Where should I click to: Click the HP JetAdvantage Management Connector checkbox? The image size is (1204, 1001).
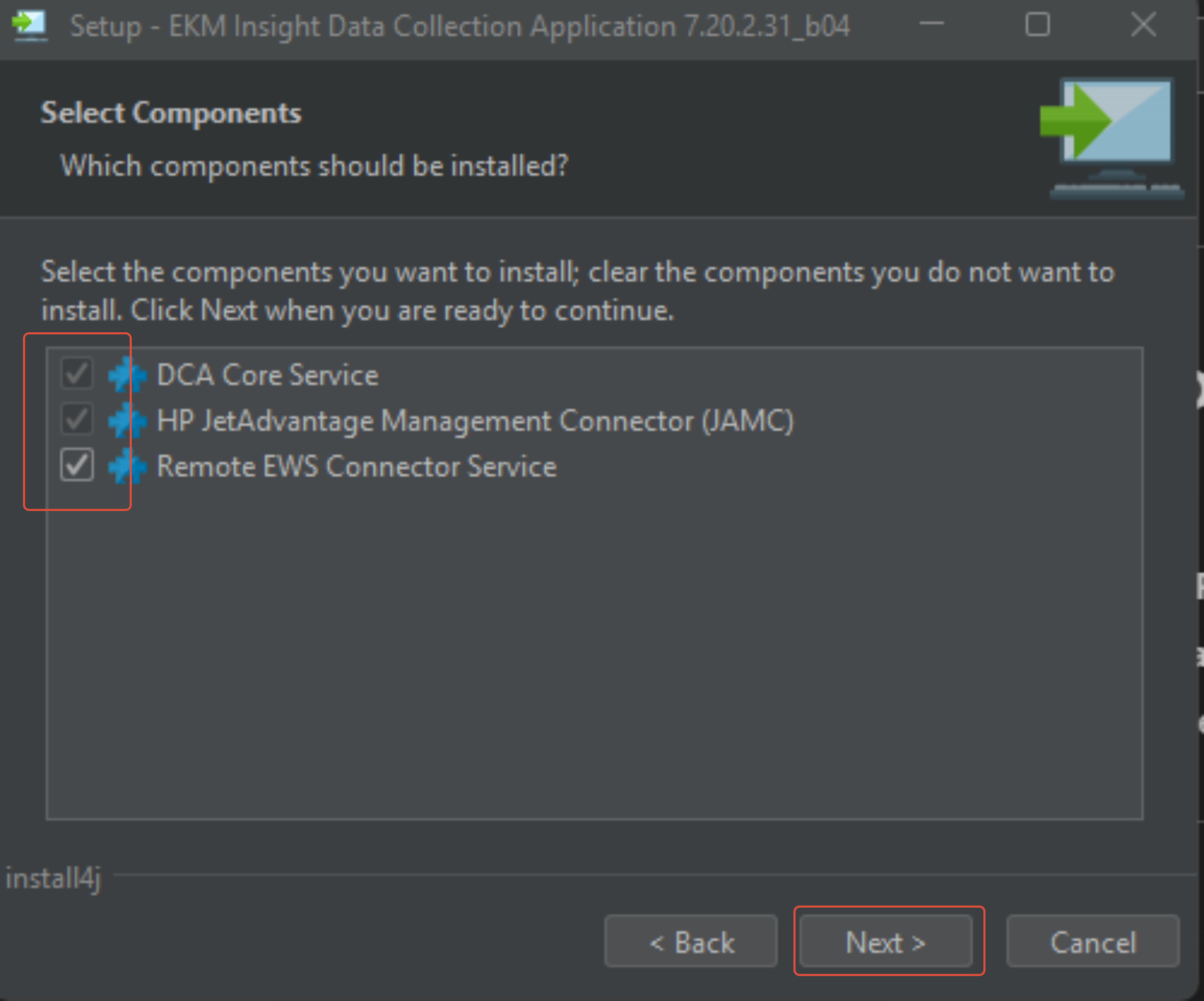(77, 420)
